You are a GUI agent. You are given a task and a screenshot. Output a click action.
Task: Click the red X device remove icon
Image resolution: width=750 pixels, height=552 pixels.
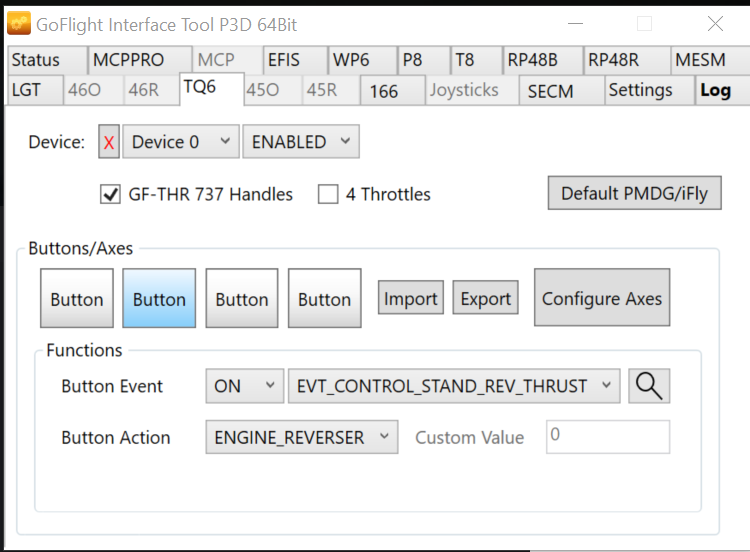coord(109,142)
